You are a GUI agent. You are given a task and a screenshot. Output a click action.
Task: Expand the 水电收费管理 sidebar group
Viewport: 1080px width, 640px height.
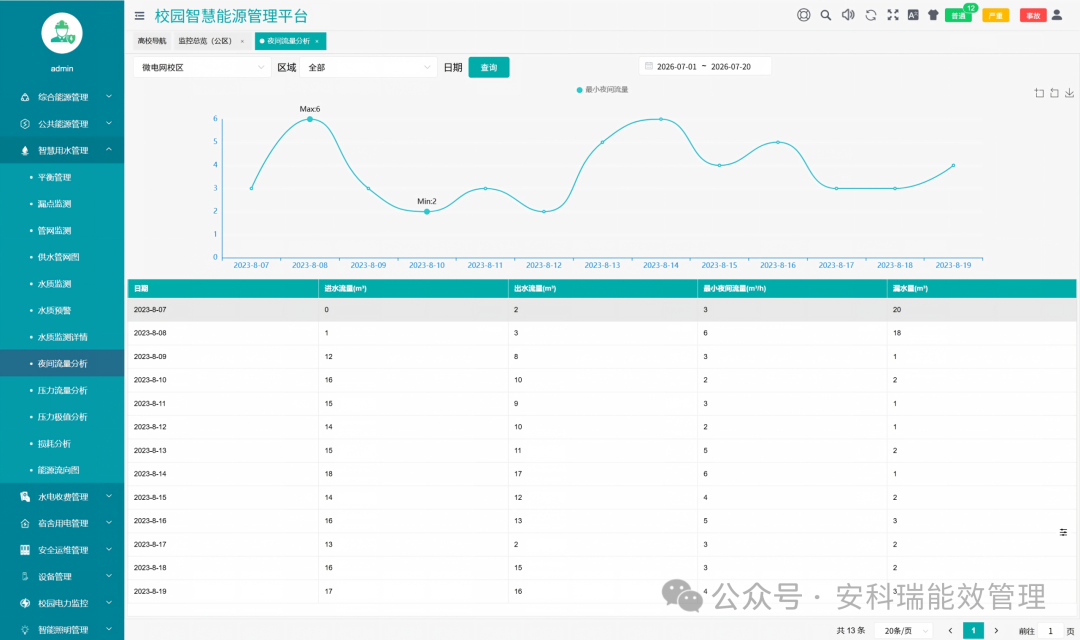(x=62, y=497)
